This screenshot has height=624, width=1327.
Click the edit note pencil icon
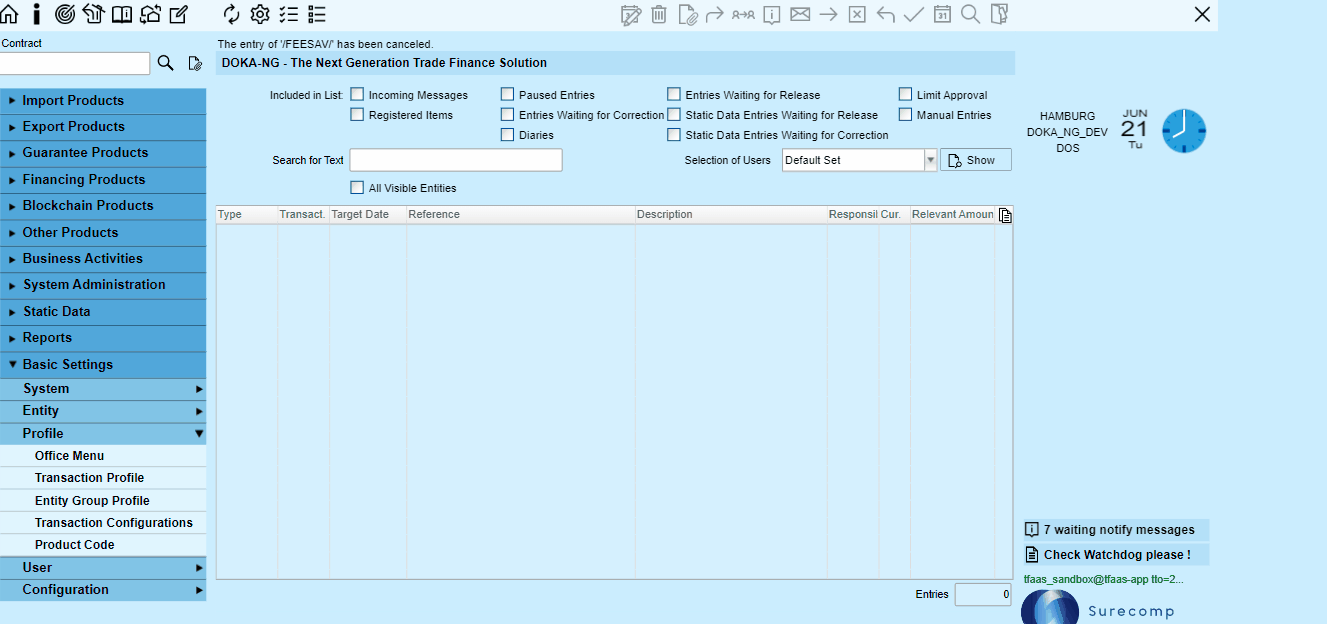click(x=179, y=14)
